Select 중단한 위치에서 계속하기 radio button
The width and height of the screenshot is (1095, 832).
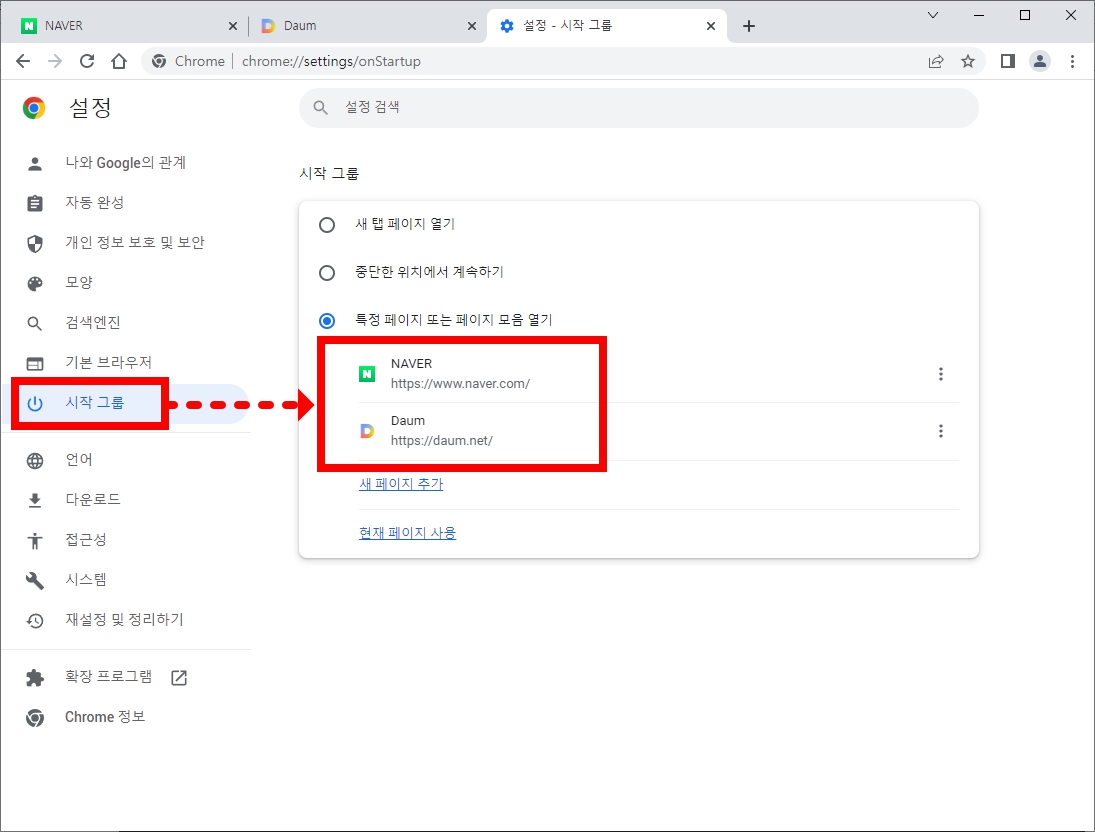(x=326, y=272)
